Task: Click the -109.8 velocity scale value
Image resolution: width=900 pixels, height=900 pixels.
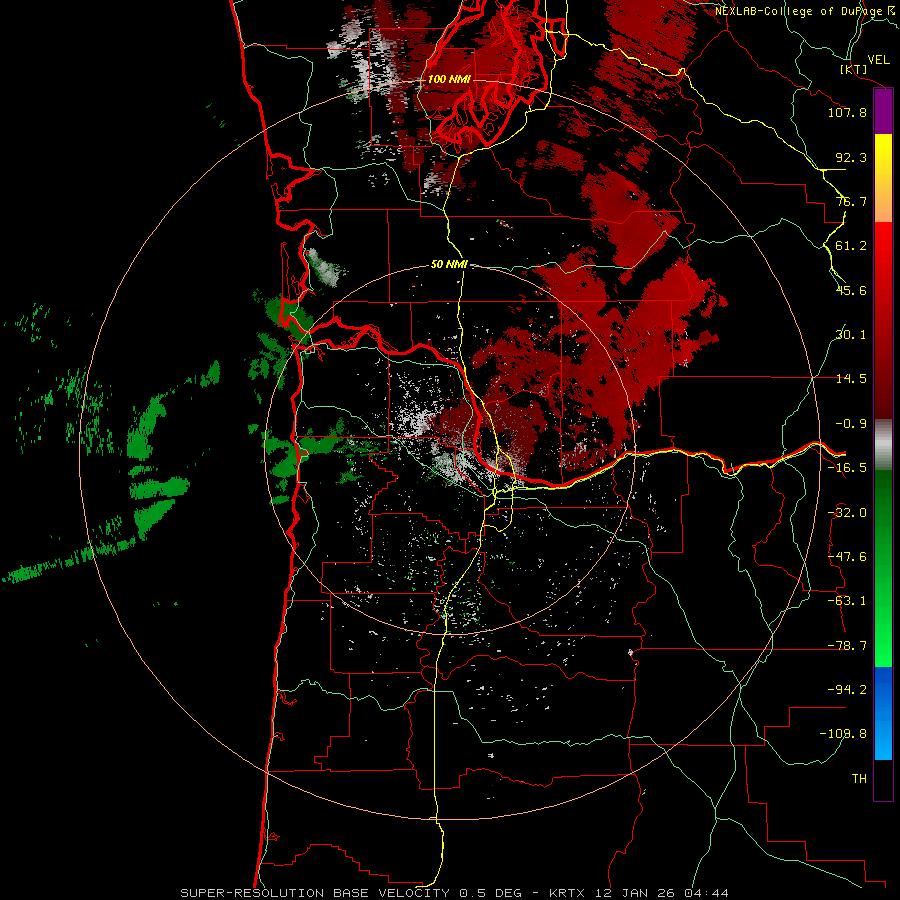Action: [x=843, y=734]
